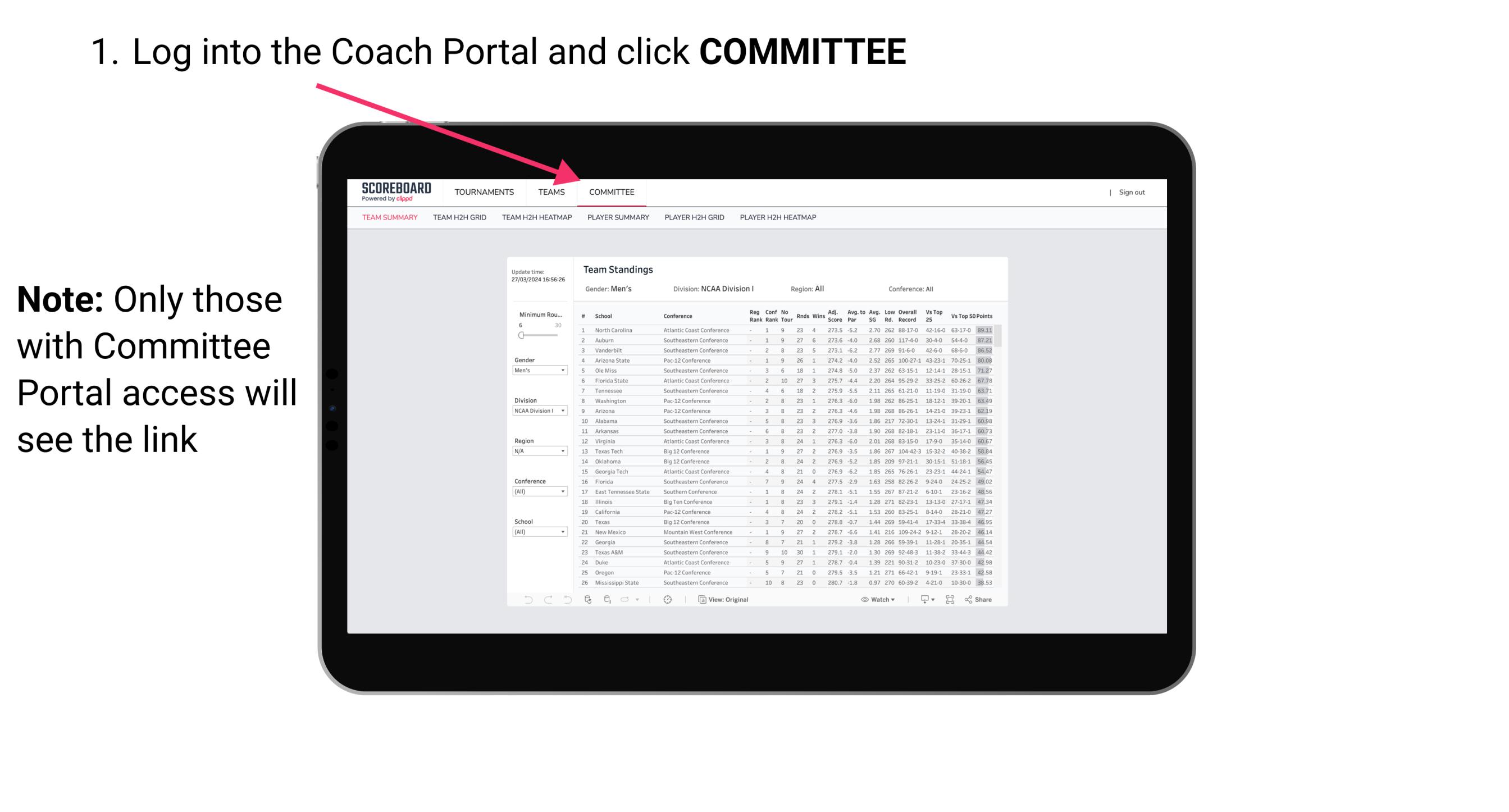The image size is (1509, 812).
Task: Click the View: Original icon
Action: click(700, 599)
